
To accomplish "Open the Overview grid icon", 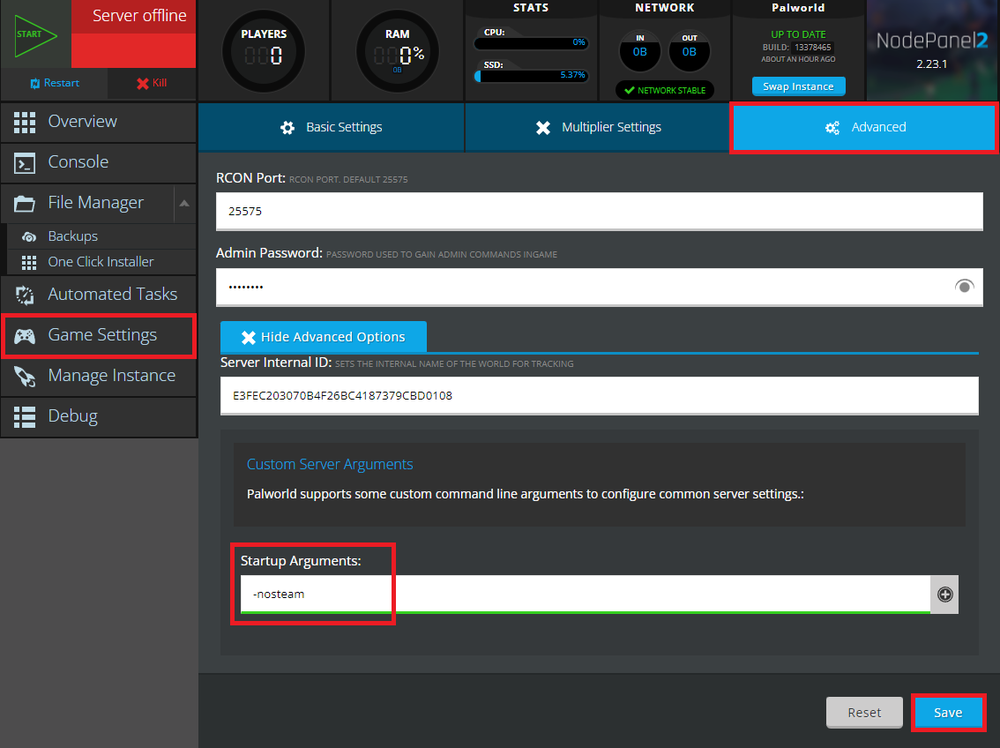I will tap(27, 122).
